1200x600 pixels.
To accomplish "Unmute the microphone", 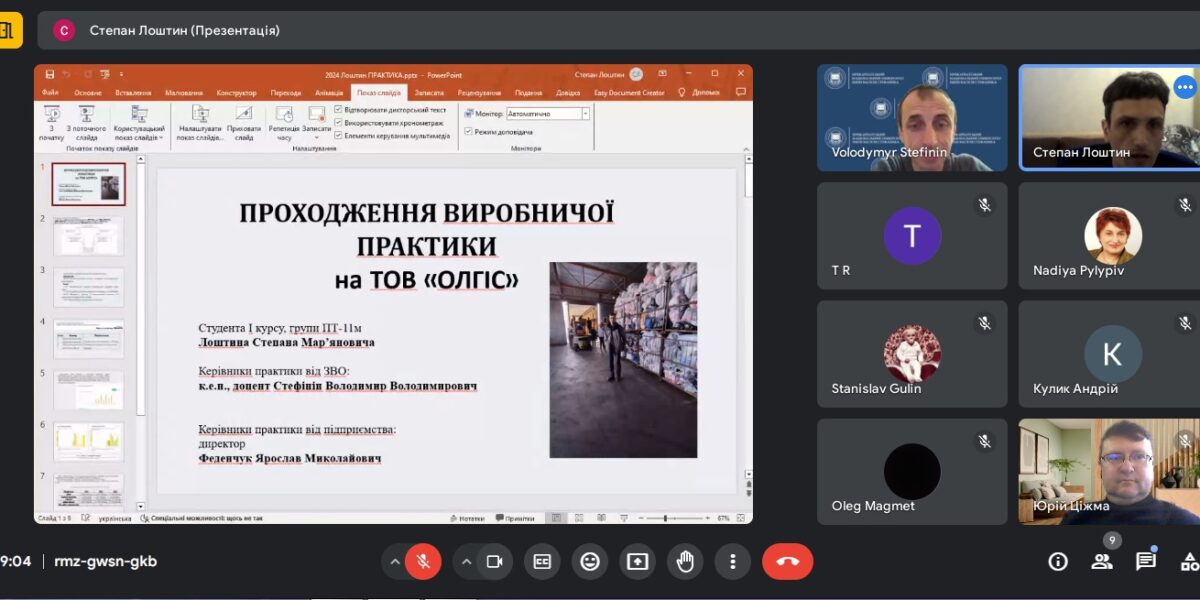I will pos(423,561).
